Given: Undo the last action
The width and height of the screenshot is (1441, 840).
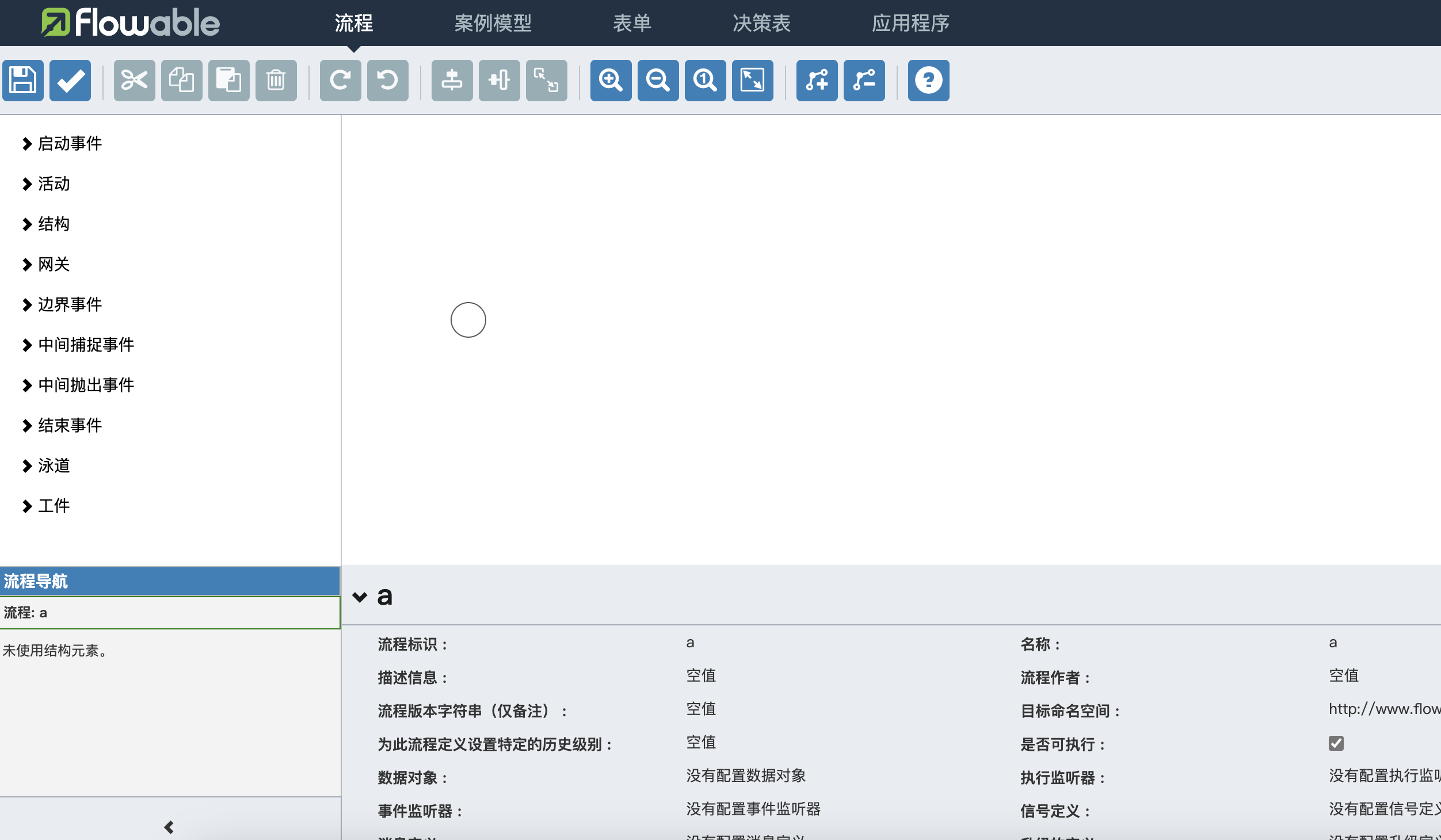Looking at the screenshot, I should point(388,81).
